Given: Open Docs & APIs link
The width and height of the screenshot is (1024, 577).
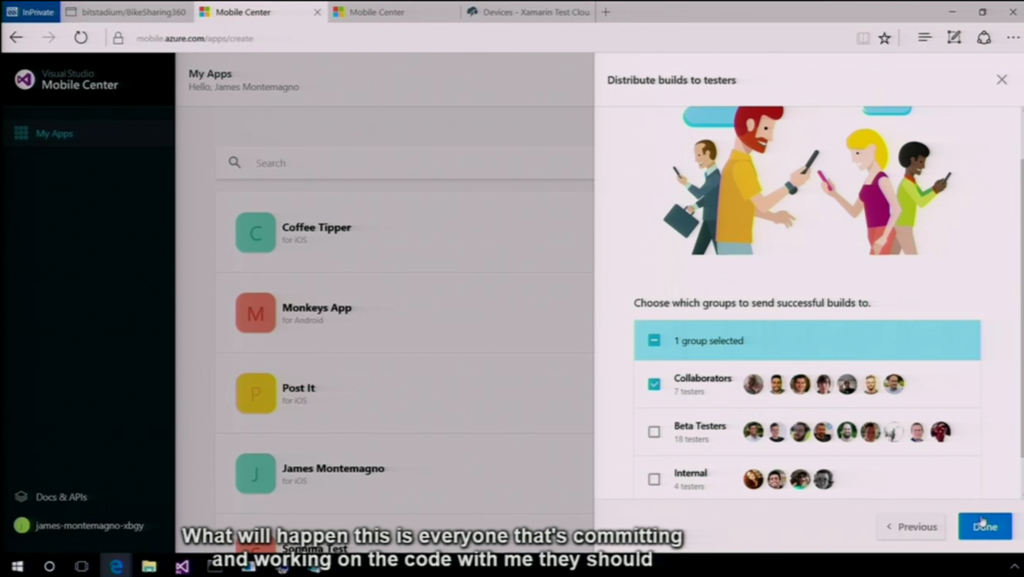Looking at the screenshot, I should 61,497.
